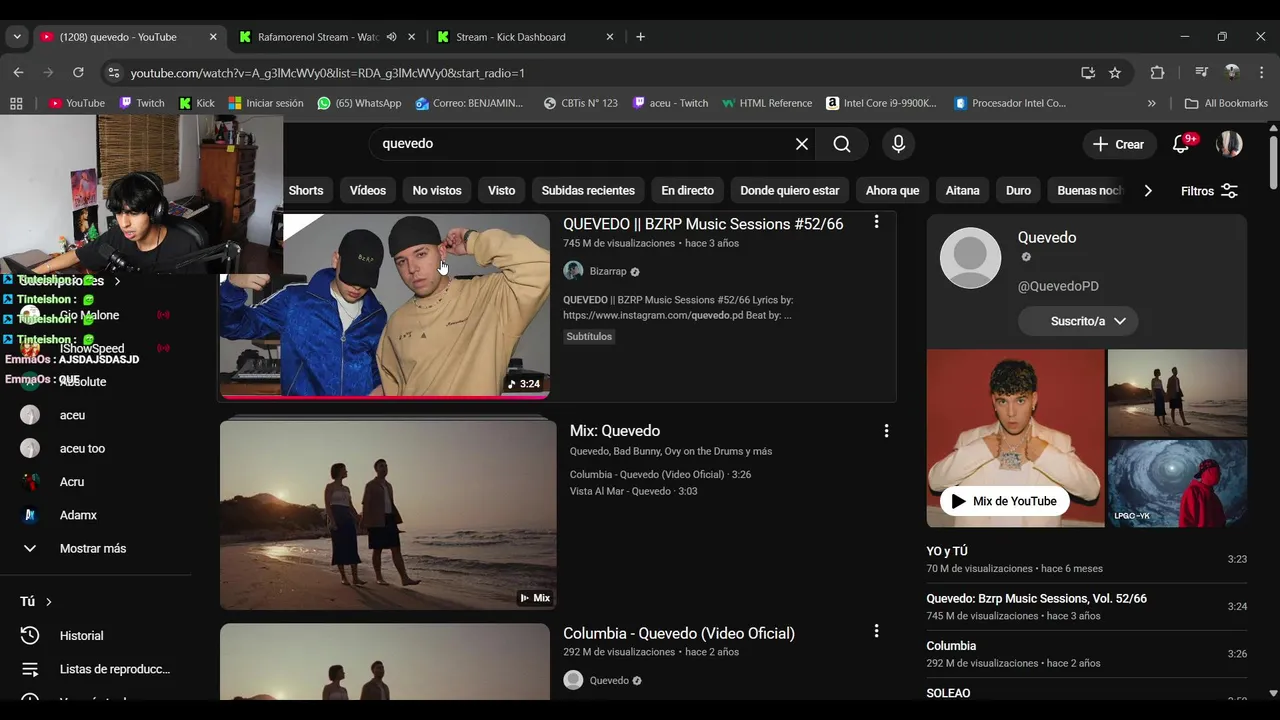This screenshot has height=720, width=1280.
Task: Open Historial in the sidebar
Action: coord(81,636)
